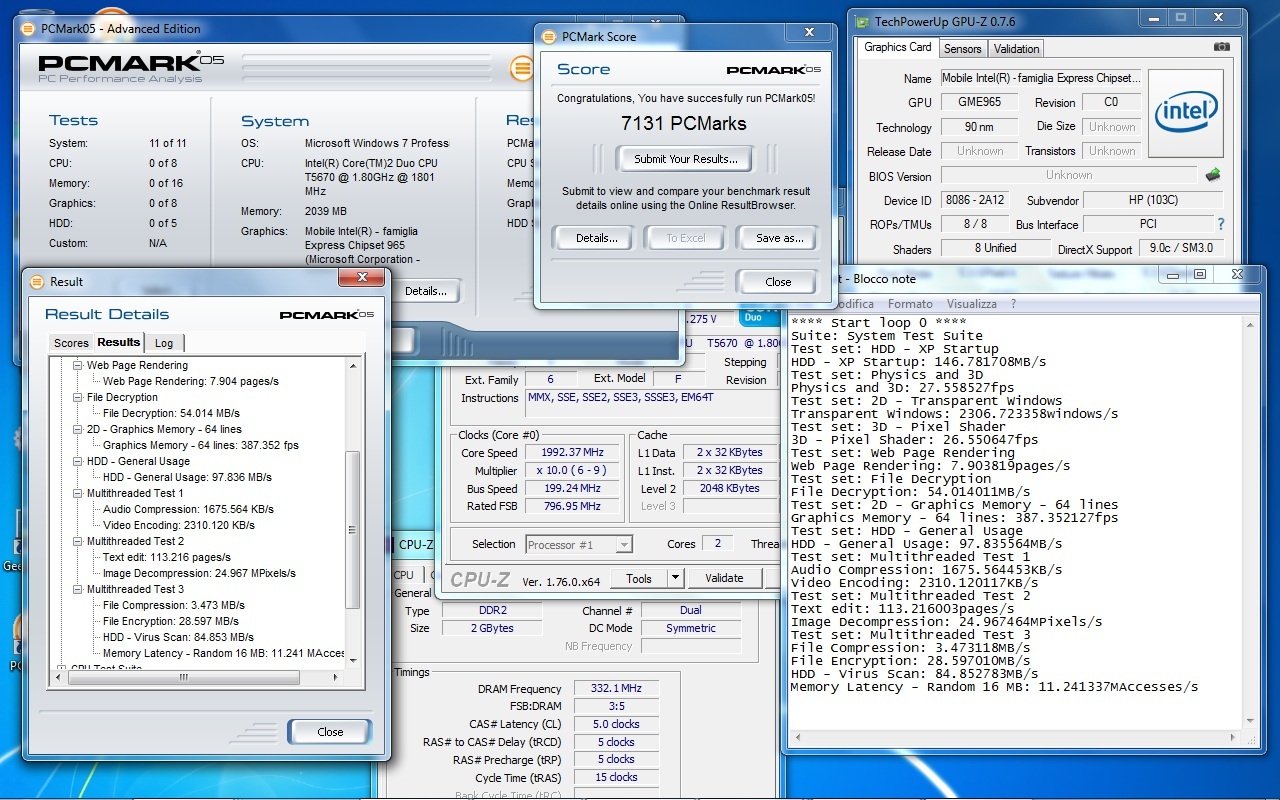Select the Graphics Card tab in GPU-Z
Screen dimensions: 1280x800
click(x=898, y=47)
